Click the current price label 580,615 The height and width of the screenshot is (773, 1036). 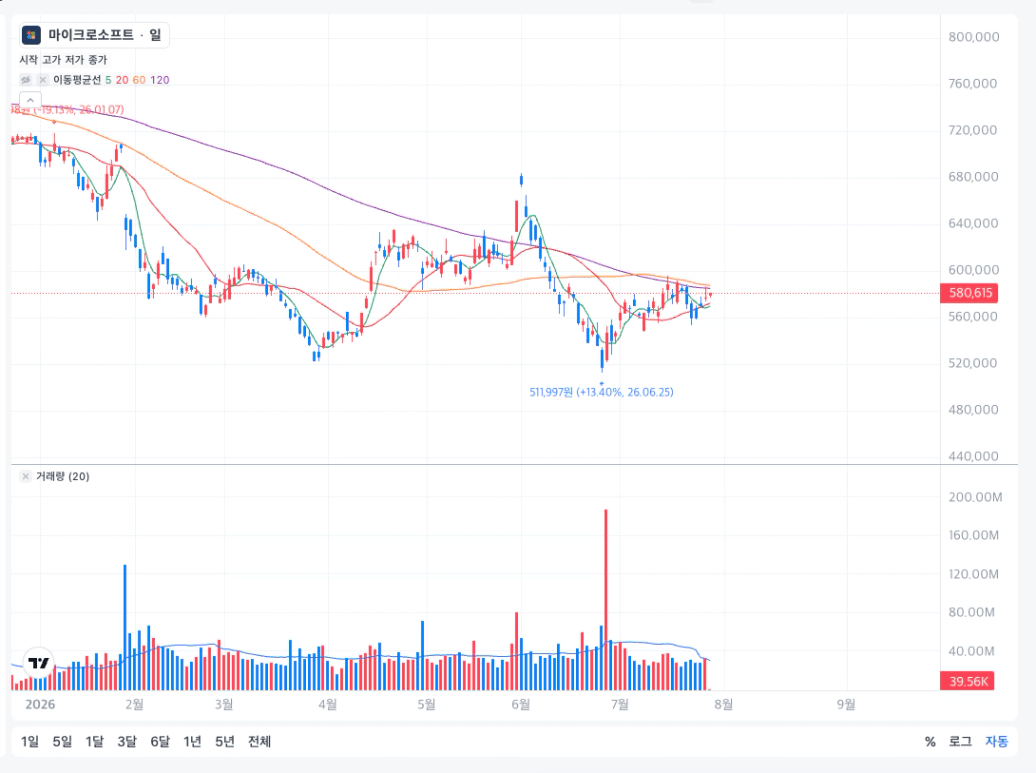pos(969,293)
